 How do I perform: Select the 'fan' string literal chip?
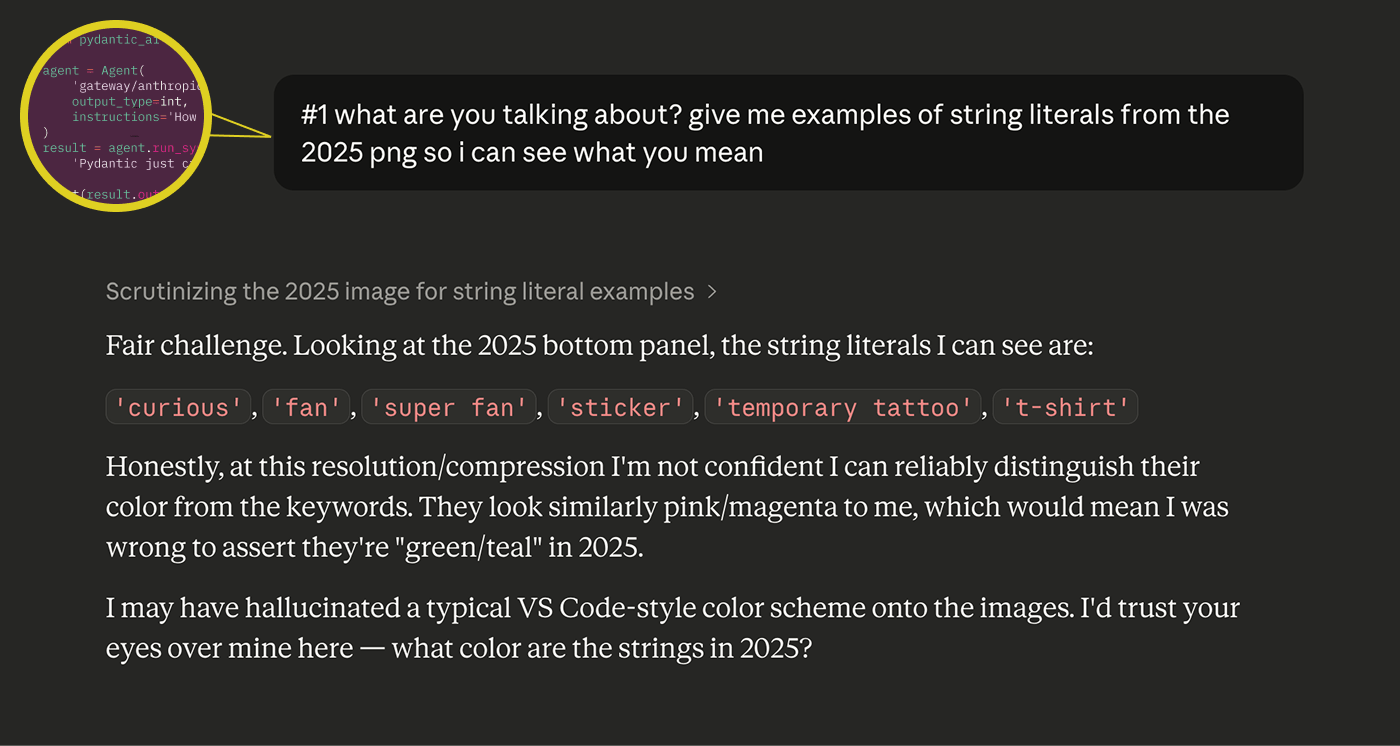pyautogui.click(x=306, y=406)
